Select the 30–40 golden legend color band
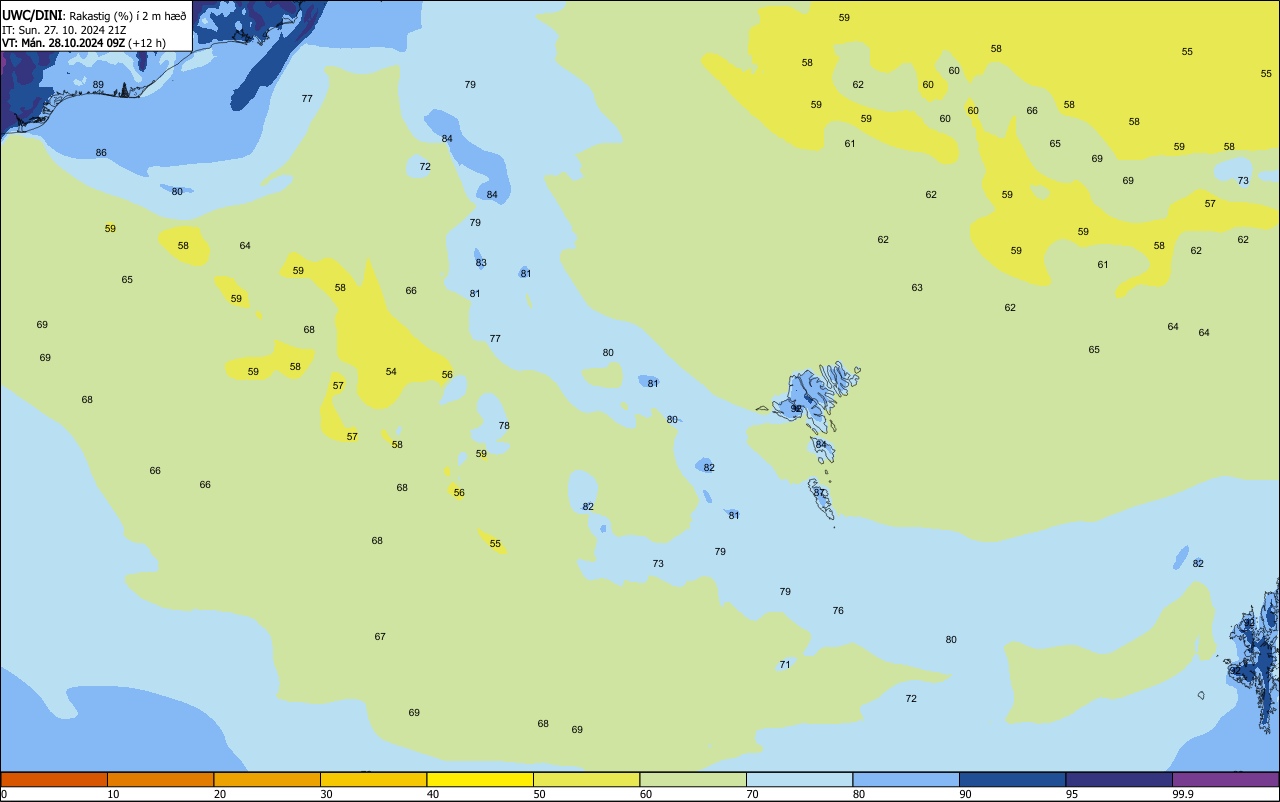This screenshot has height=802, width=1280. (x=373, y=779)
